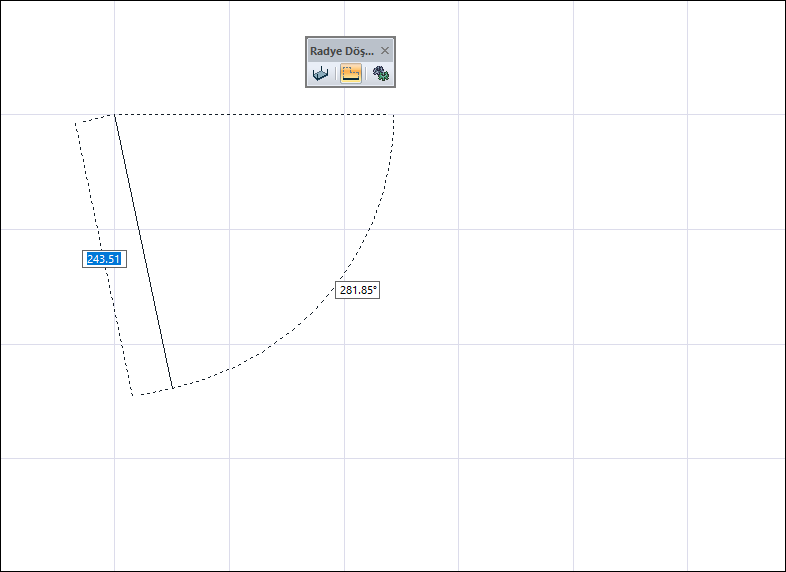The image size is (786, 572).
Task: Click the top-left corner of dashed rectangle
Action: pyautogui.click(x=76, y=123)
